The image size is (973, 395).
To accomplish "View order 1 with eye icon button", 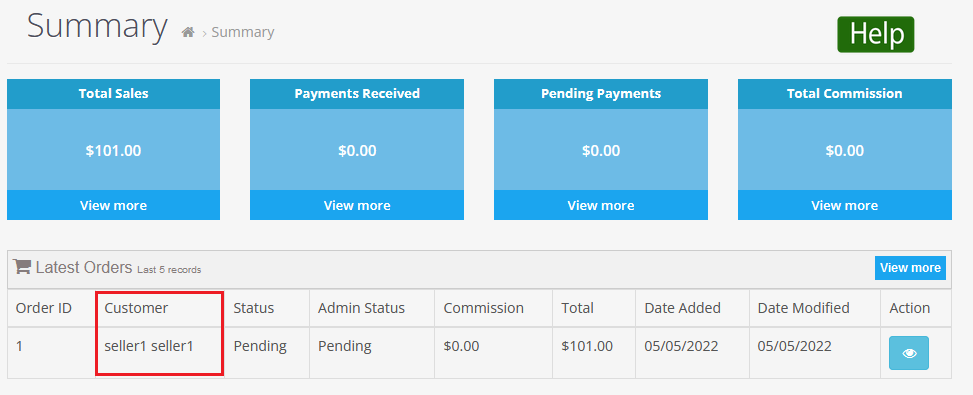I will 908,353.
